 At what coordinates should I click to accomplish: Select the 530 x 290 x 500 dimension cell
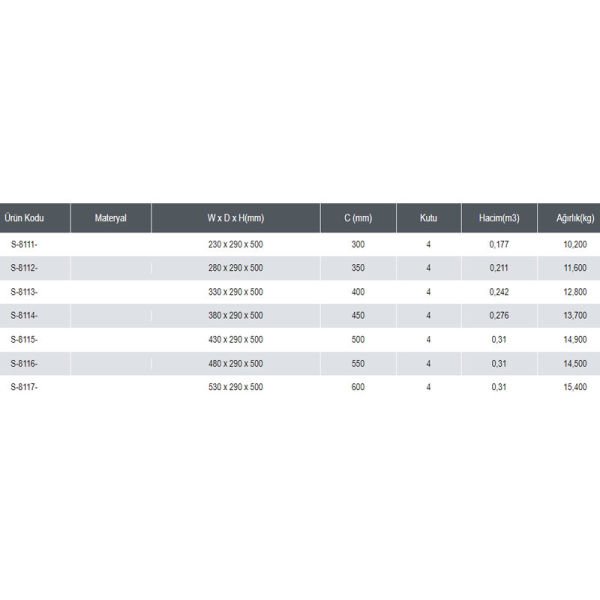[236, 387]
